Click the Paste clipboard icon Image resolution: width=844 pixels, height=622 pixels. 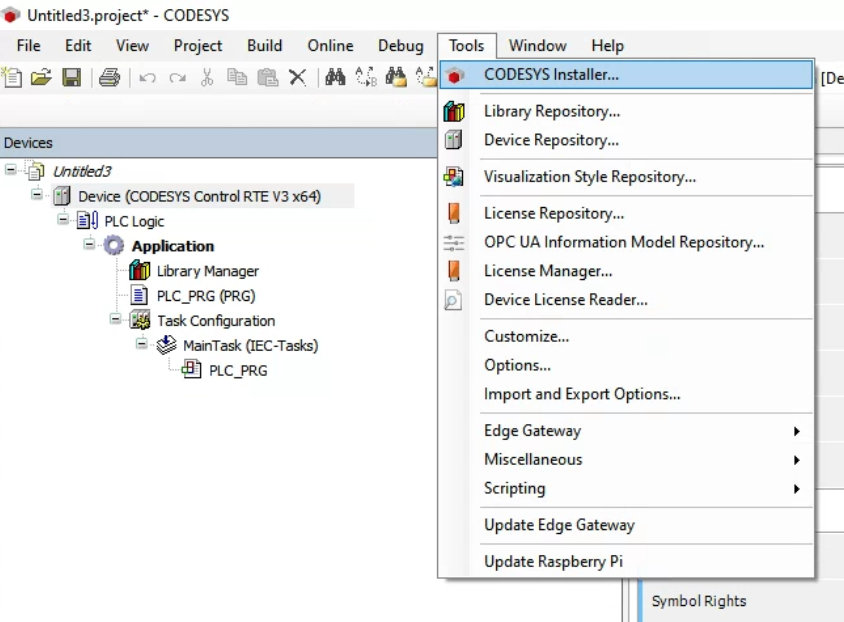[x=268, y=77]
